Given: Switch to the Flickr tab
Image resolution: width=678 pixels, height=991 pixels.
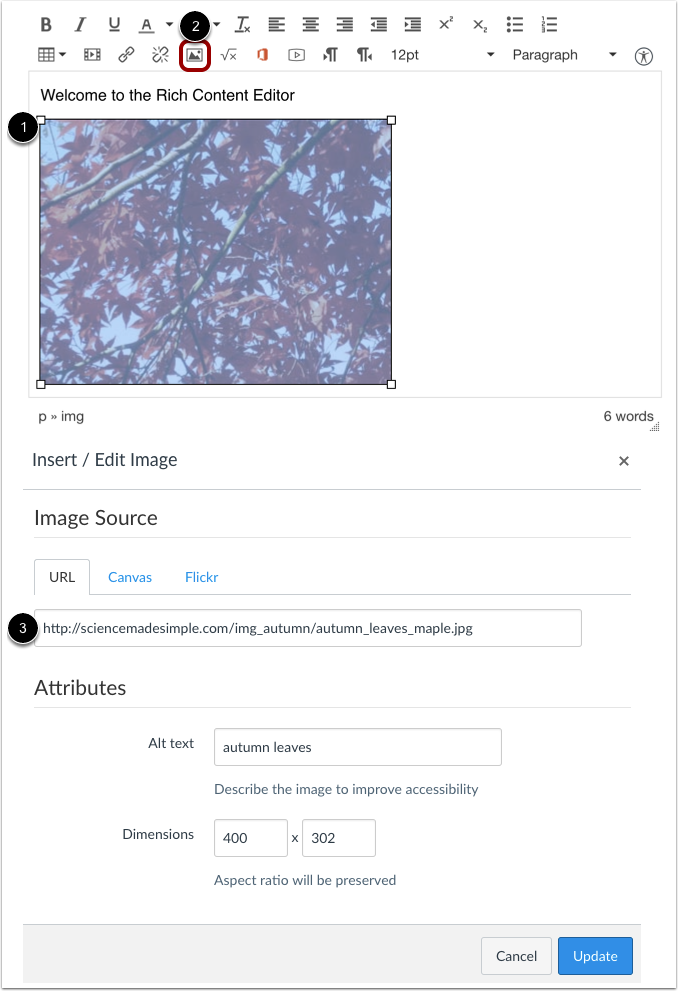Looking at the screenshot, I should coord(201,577).
